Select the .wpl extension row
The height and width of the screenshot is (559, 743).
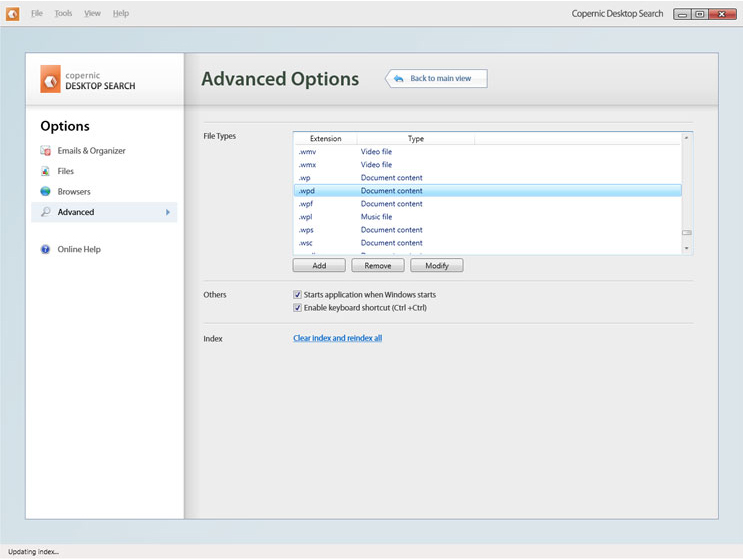488,217
